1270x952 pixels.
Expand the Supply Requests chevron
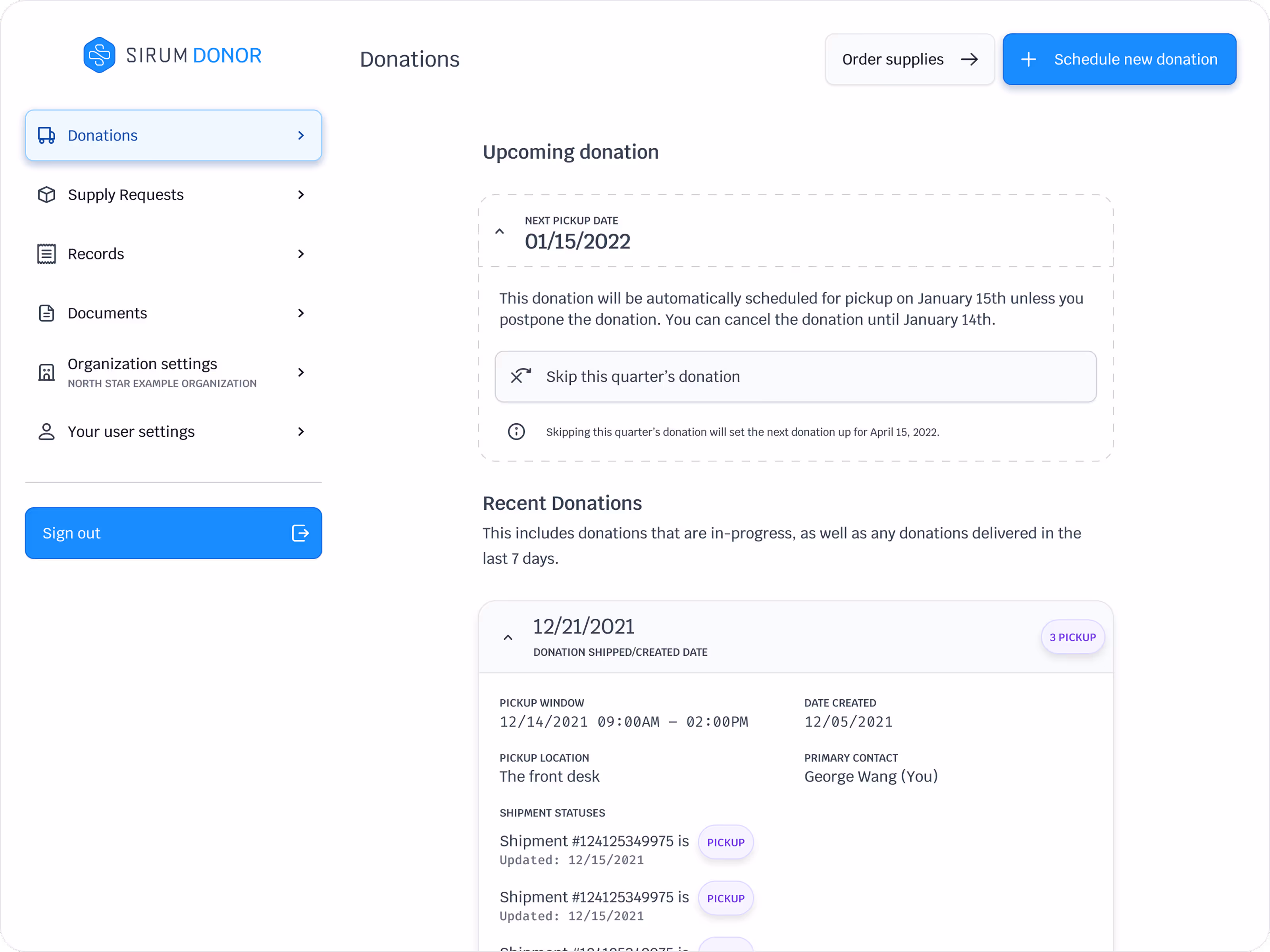click(x=301, y=194)
